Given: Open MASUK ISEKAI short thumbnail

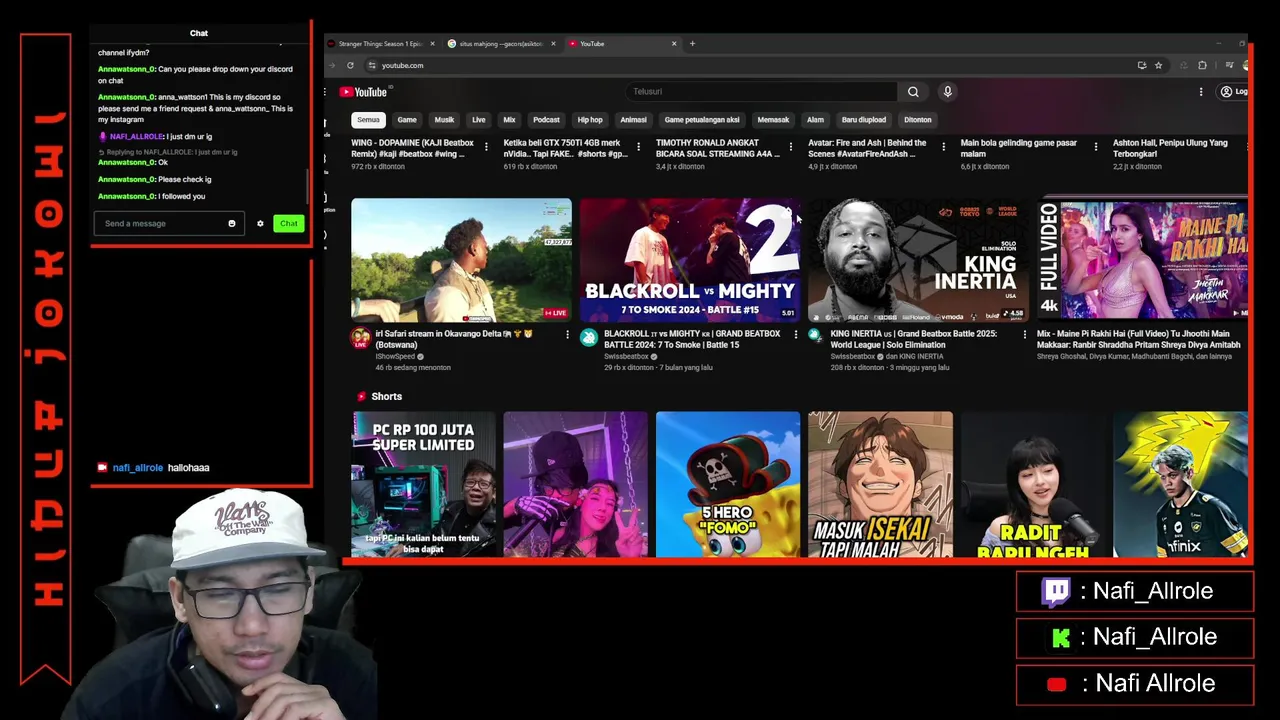Looking at the screenshot, I should pos(880,484).
